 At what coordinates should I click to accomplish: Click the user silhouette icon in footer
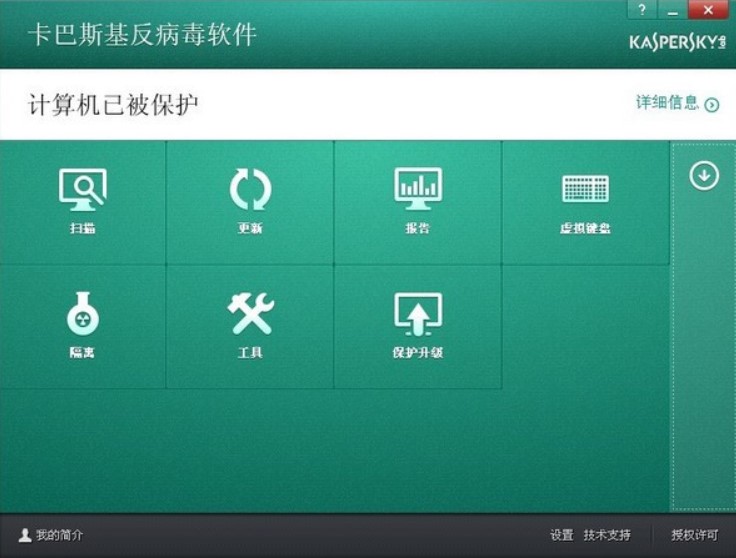pyautogui.click(x=25, y=535)
